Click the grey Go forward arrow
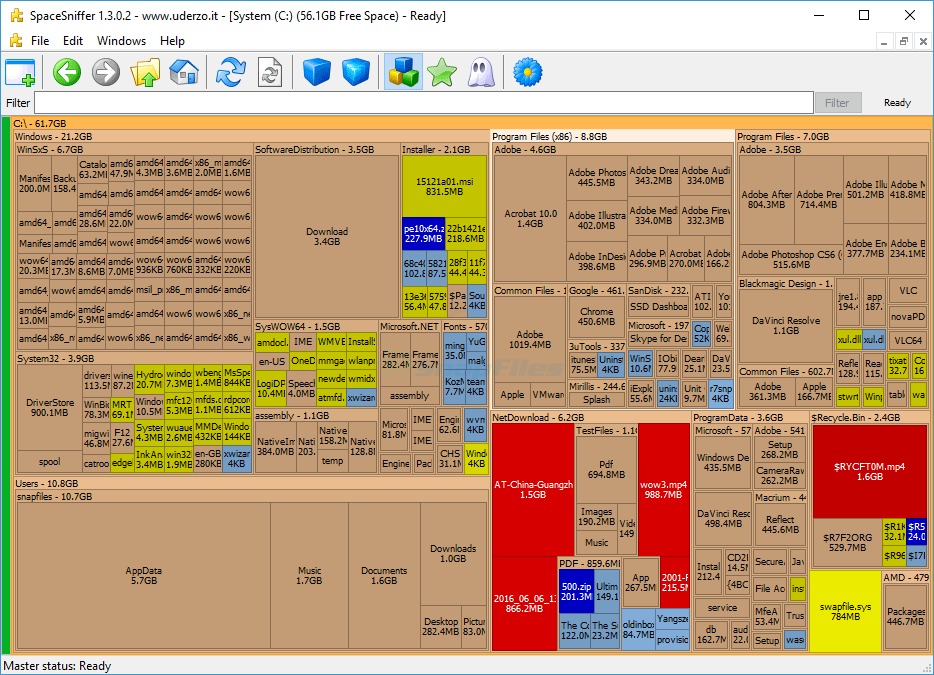934x675 pixels. point(106,72)
